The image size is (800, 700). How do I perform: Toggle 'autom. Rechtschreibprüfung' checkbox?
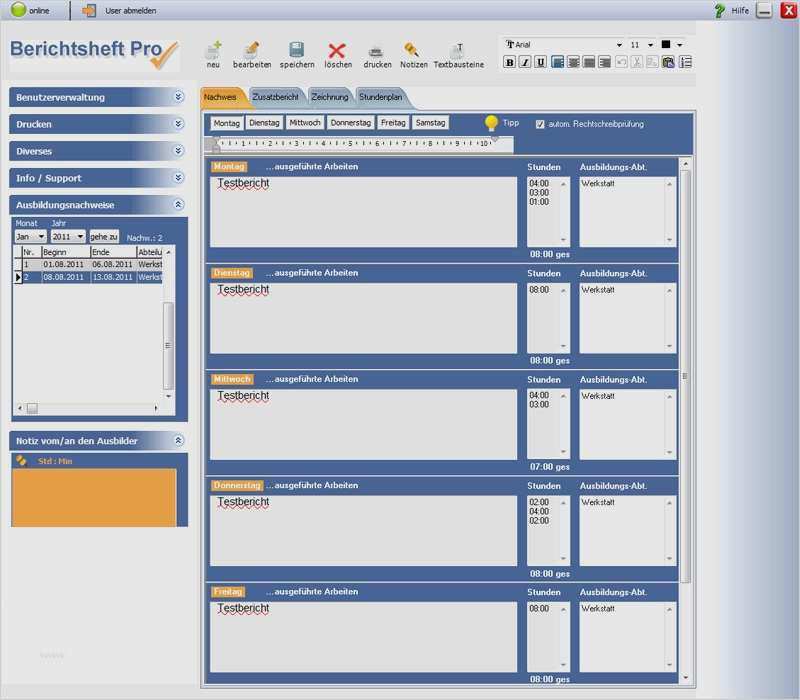pyautogui.click(x=540, y=124)
